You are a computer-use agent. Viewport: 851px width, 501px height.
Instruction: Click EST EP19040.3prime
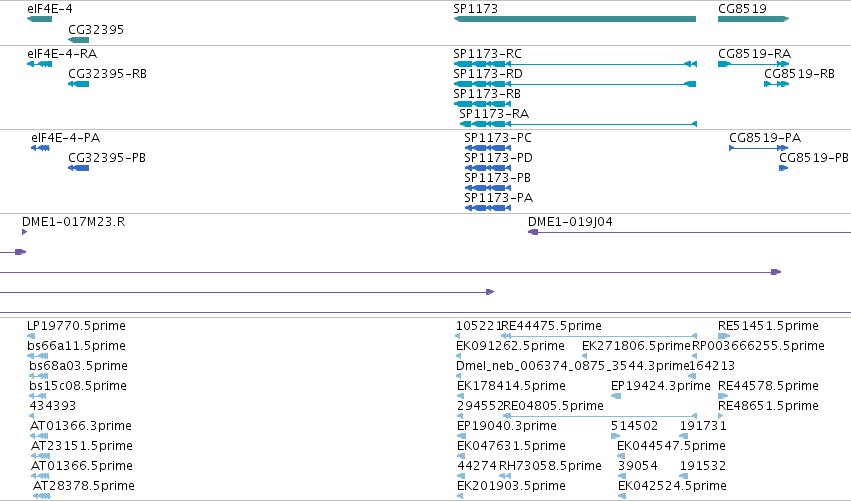pos(461,436)
